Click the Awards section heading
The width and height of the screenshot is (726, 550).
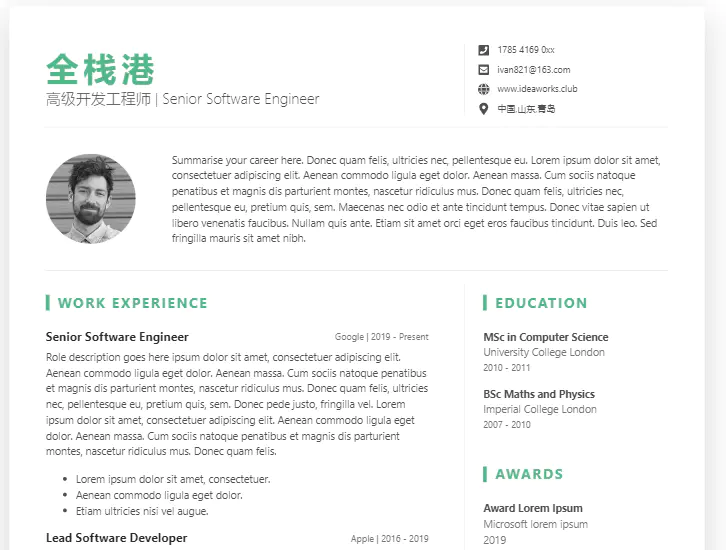pyautogui.click(x=529, y=474)
